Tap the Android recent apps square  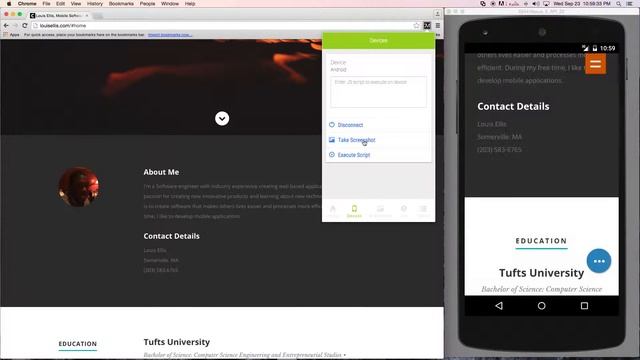(584, 306)
